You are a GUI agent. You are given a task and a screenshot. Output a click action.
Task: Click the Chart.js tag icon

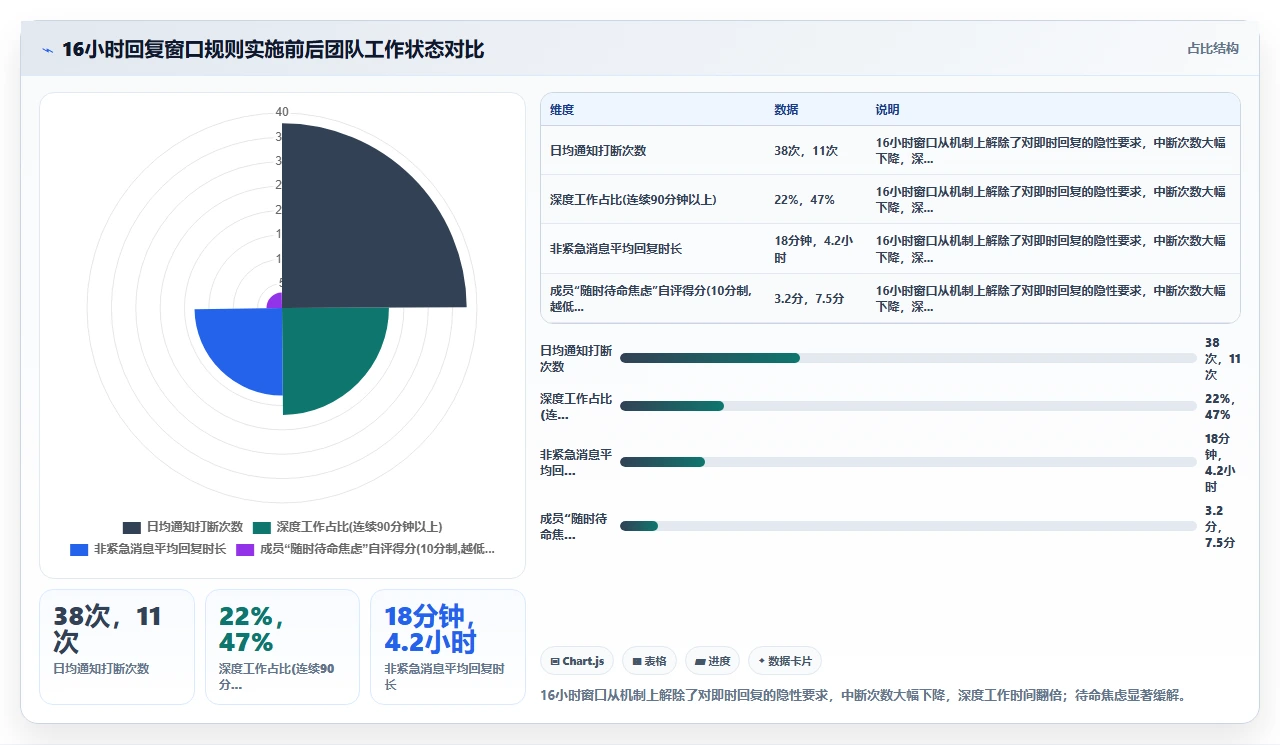tap(555, 662)
